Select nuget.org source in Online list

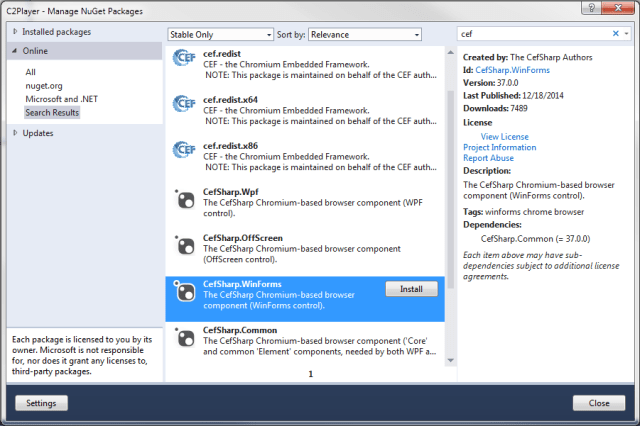click(46, 85)
